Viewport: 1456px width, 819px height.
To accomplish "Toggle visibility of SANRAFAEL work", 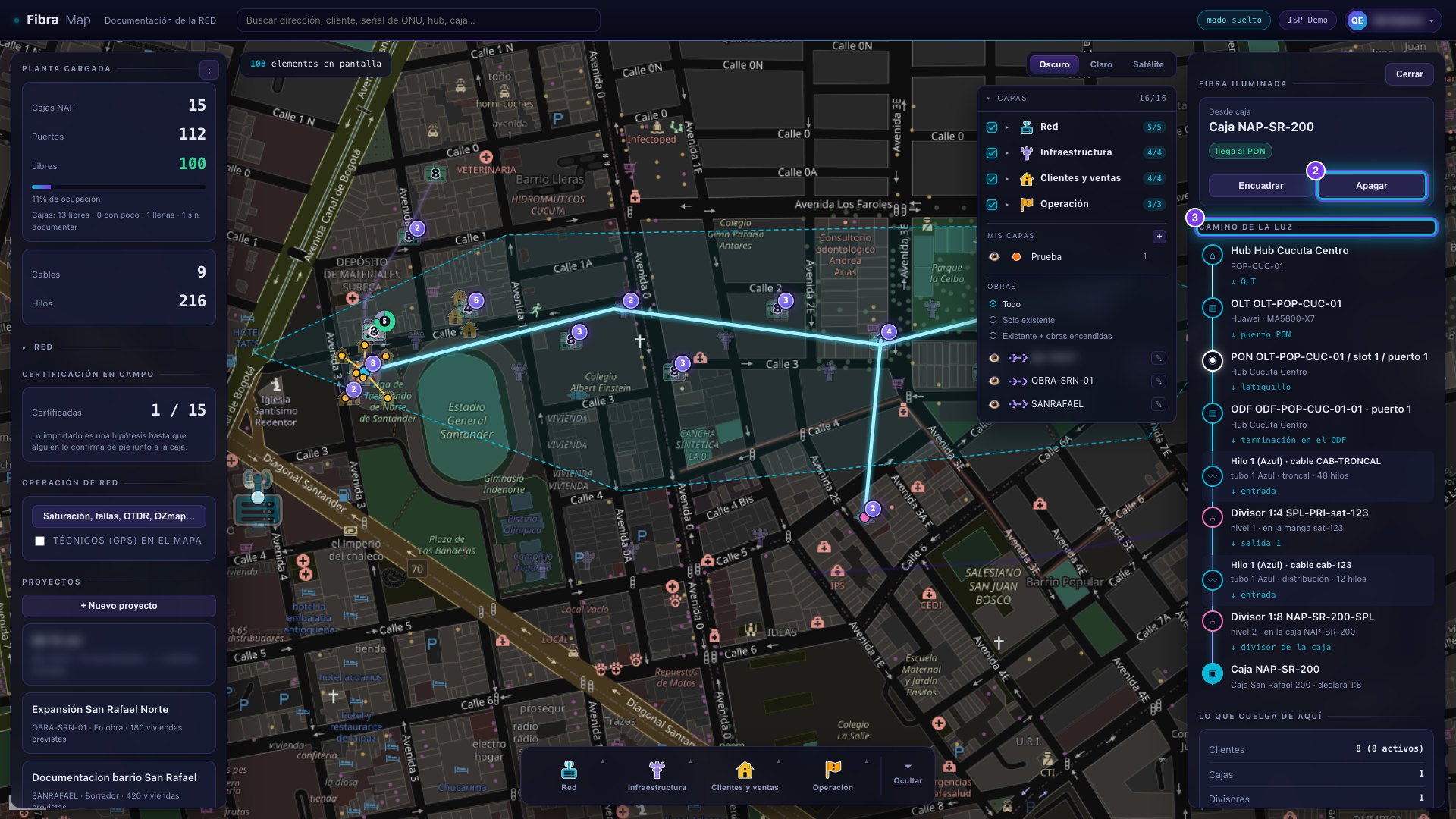I will tap(994, 404).
